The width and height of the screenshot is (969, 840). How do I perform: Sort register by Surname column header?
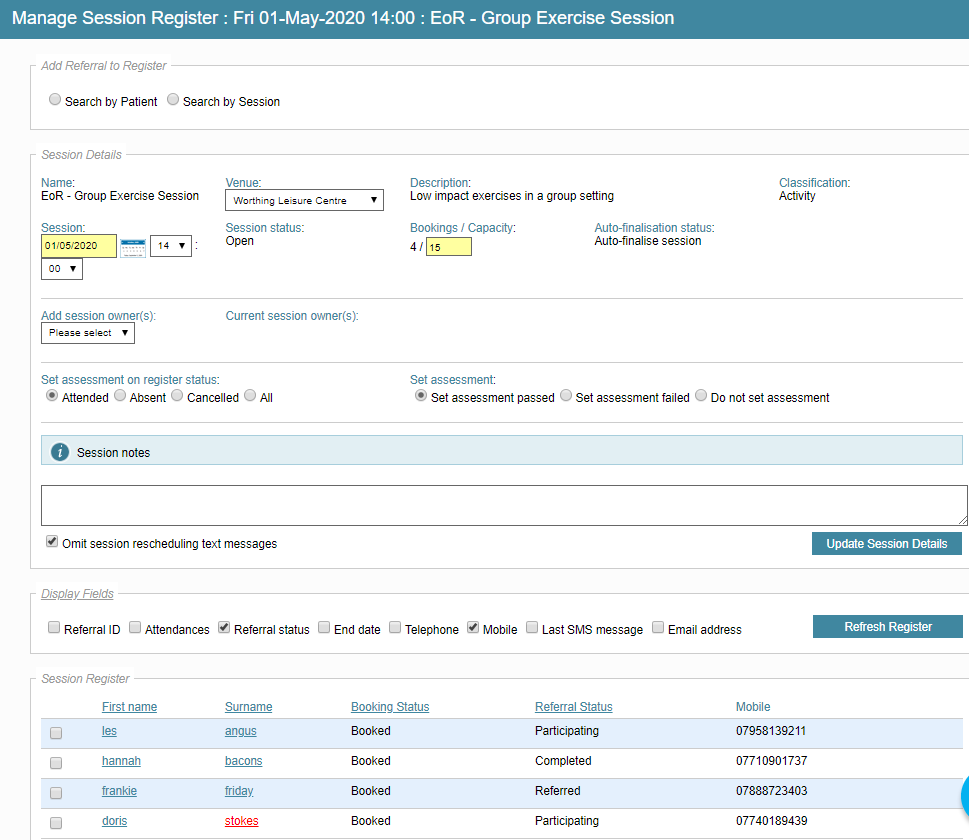tap(248, 706)
